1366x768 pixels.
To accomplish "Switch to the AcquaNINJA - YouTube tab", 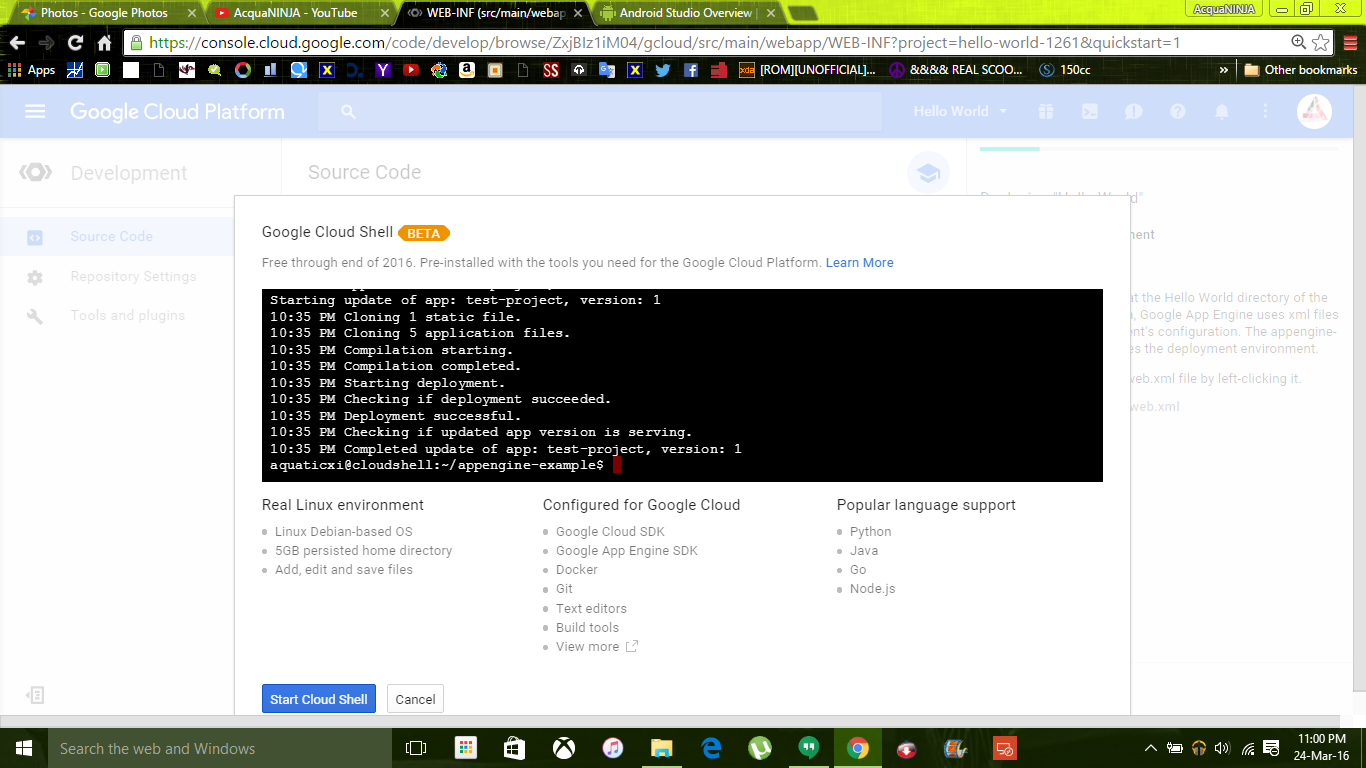I will [x=295, y=13].
